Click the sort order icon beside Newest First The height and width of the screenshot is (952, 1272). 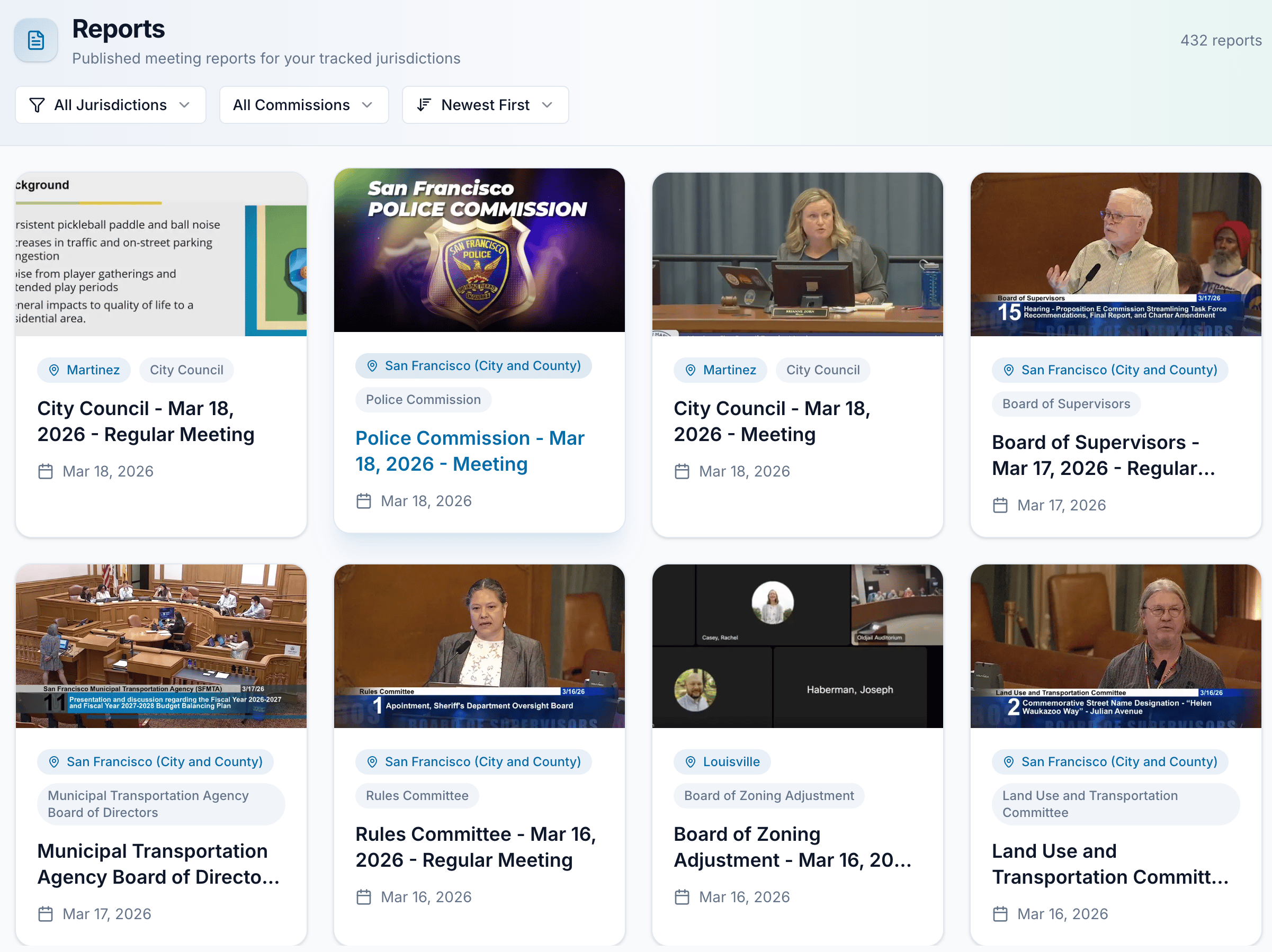pos(424,105)
